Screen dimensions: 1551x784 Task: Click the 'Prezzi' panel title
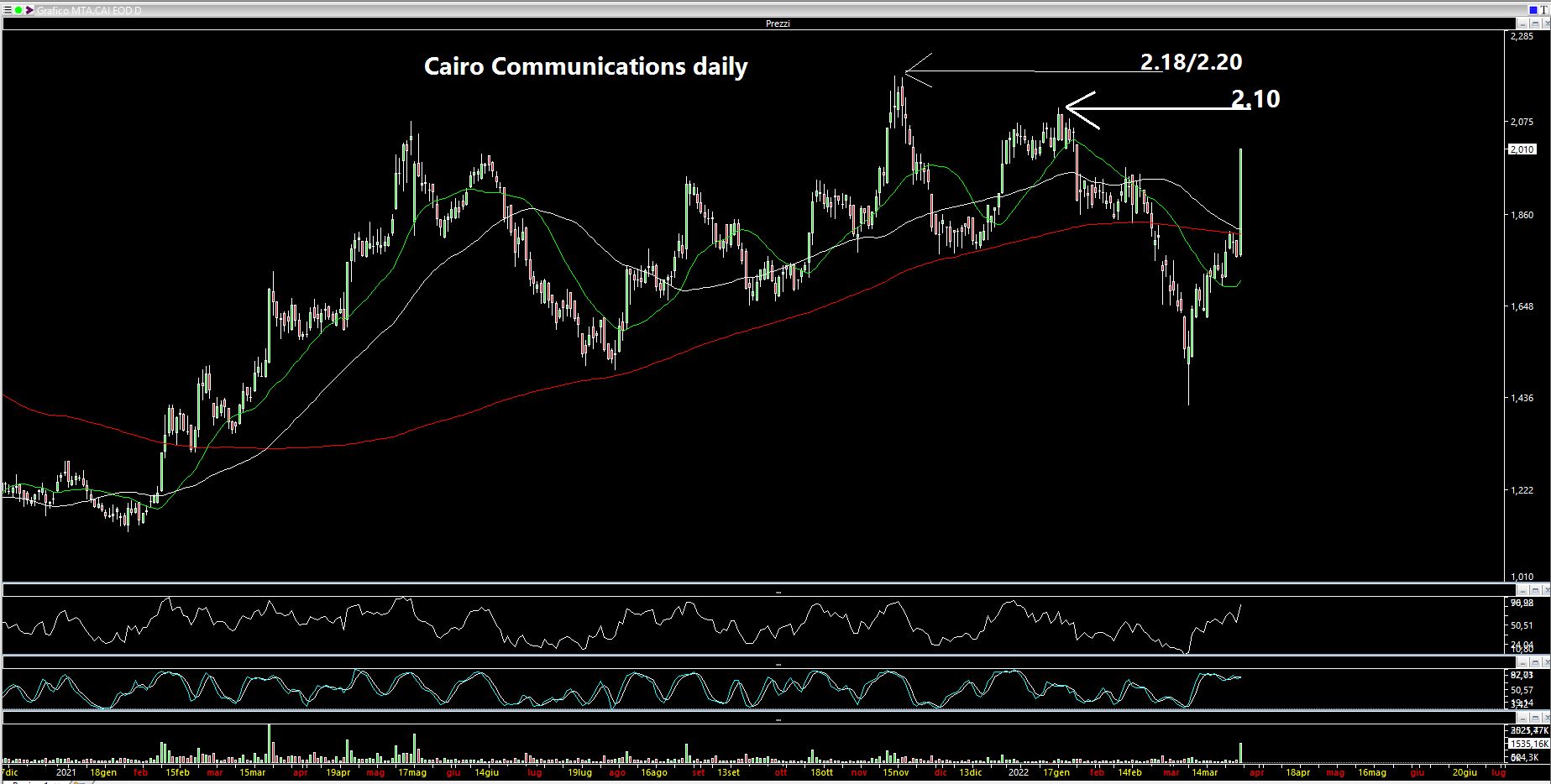point(778,24)
